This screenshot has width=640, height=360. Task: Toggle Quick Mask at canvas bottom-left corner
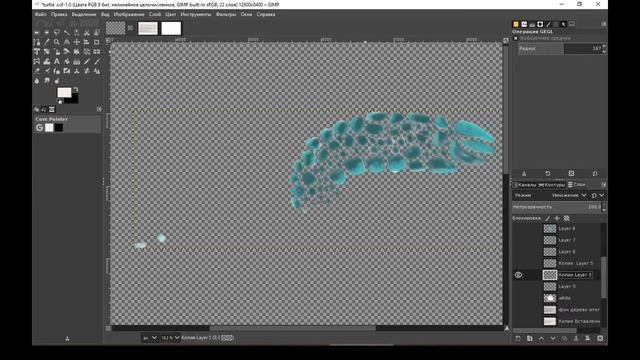pyautogui.click(x=108, y=328)
